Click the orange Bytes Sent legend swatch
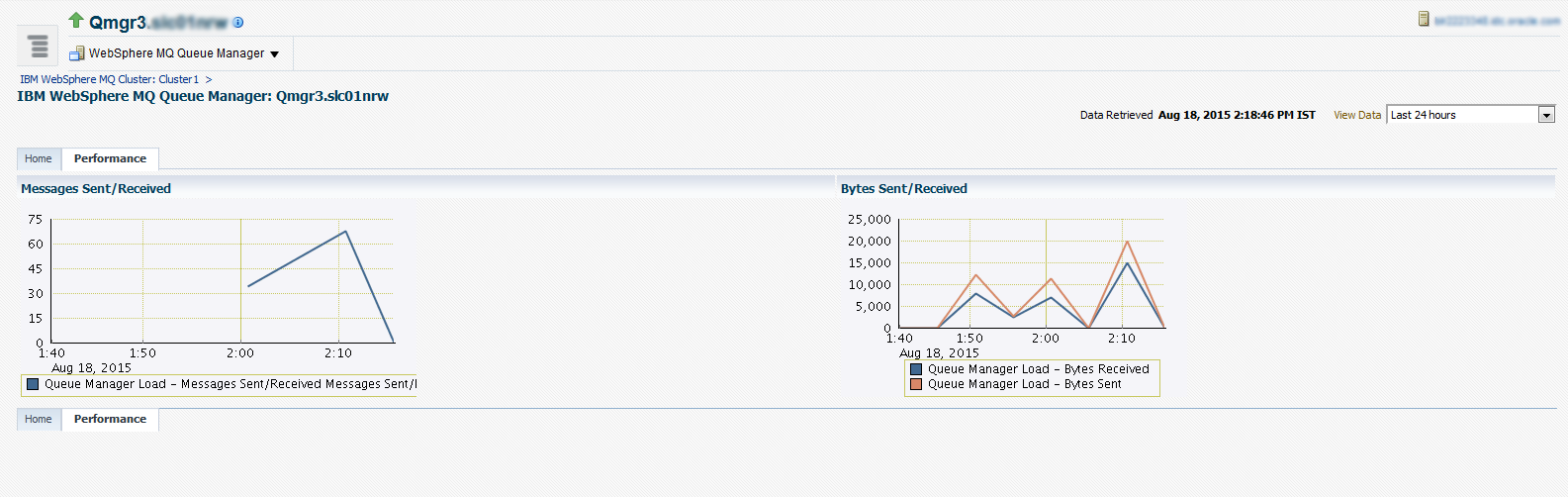This screenshot has height=497, width=1568. (x=916, y=384)
